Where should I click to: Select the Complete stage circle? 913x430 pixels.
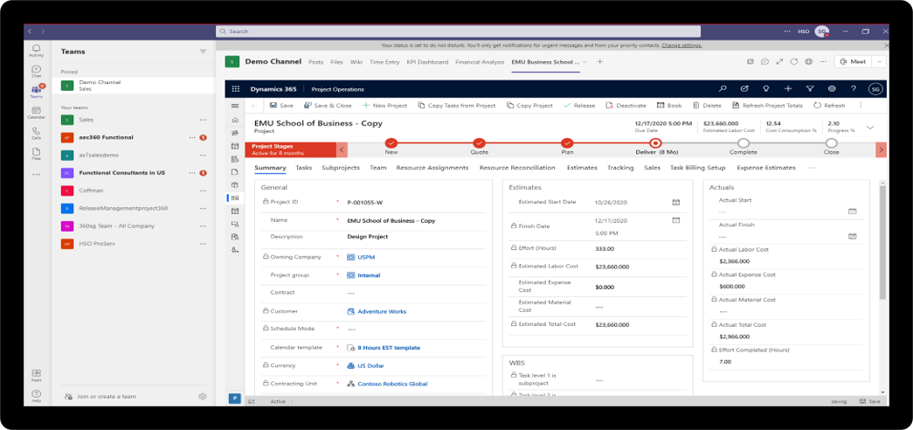click(x=743, y=143)
